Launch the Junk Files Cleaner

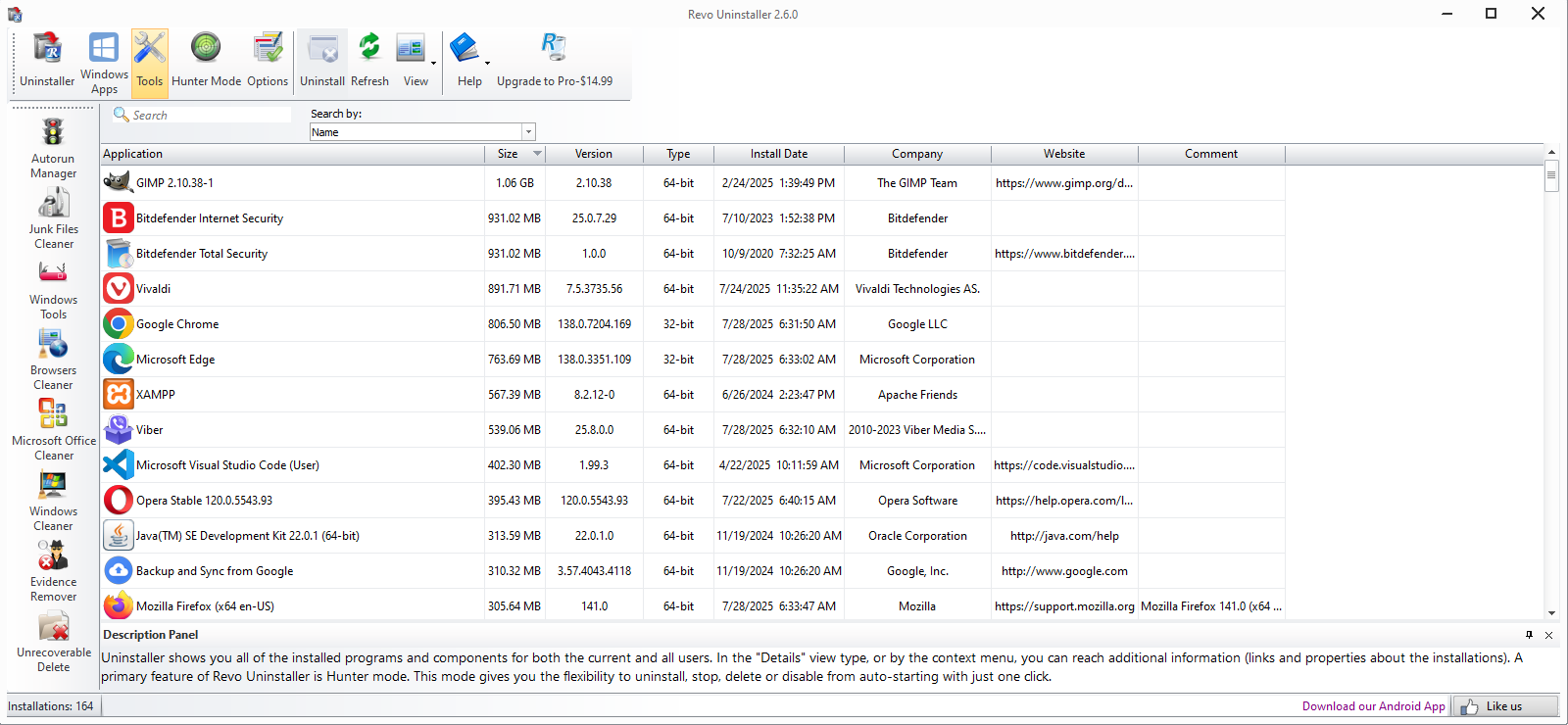coord(53,218)
